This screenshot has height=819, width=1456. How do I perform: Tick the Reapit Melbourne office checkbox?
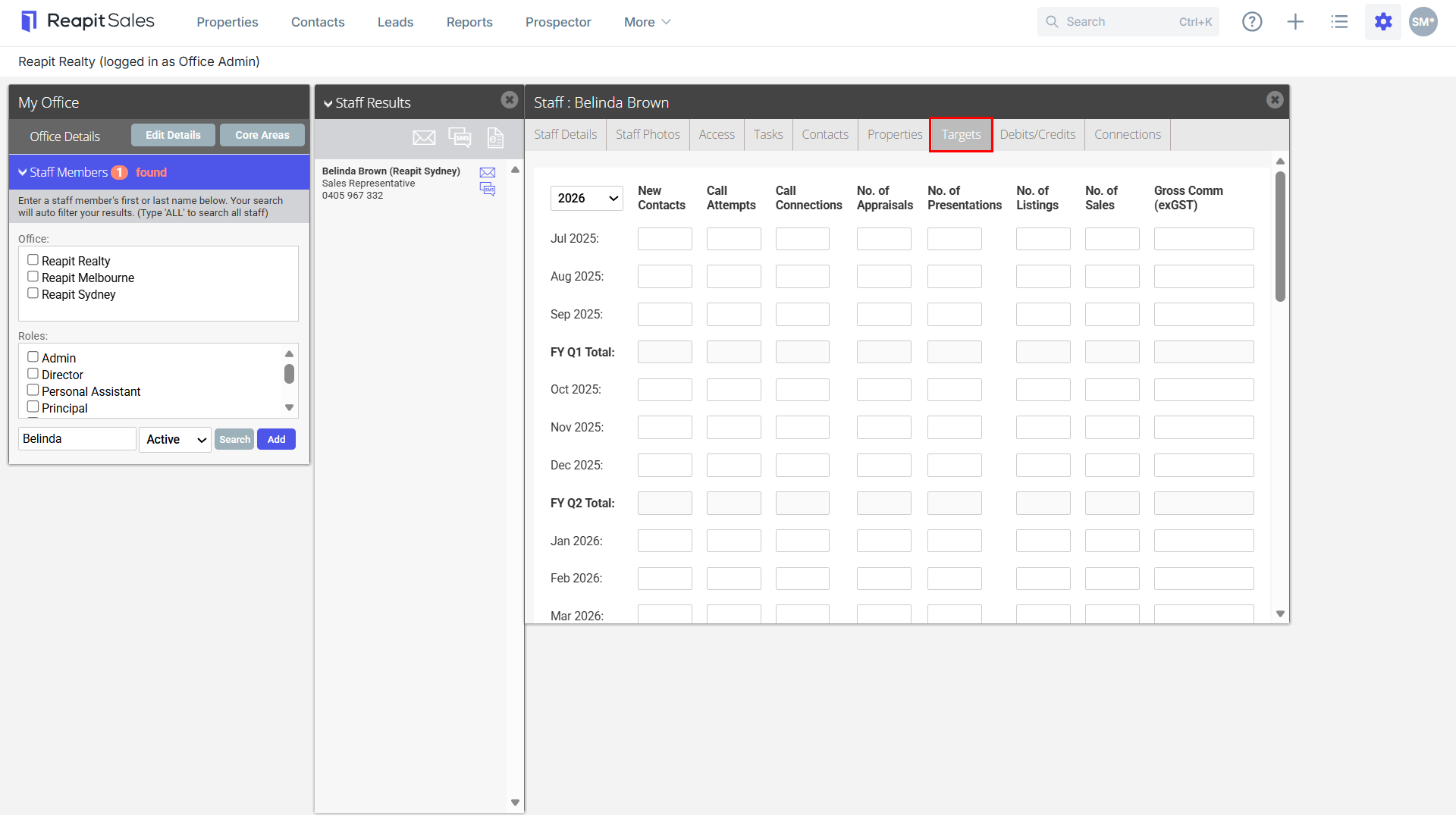(x=33, y=277)
